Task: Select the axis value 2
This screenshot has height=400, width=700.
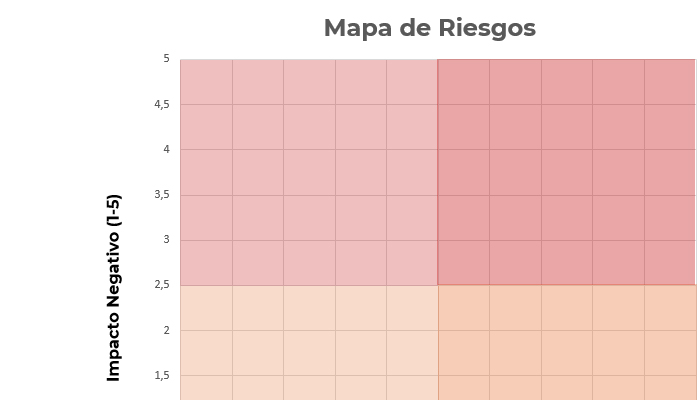Action: coord(167,330)
